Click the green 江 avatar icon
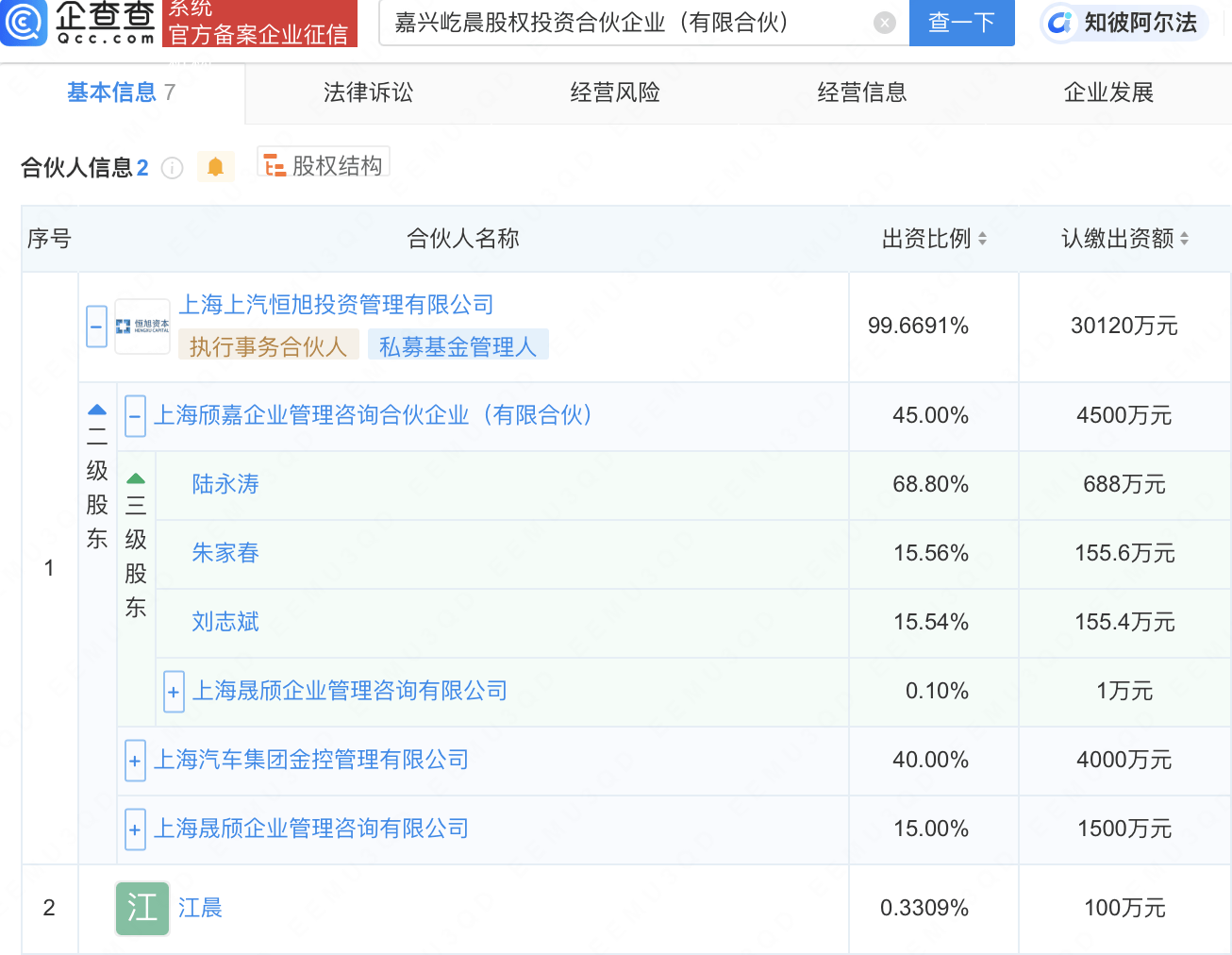Image resolution: width=1232 pixels, height=955 pixels. point(142,909)
